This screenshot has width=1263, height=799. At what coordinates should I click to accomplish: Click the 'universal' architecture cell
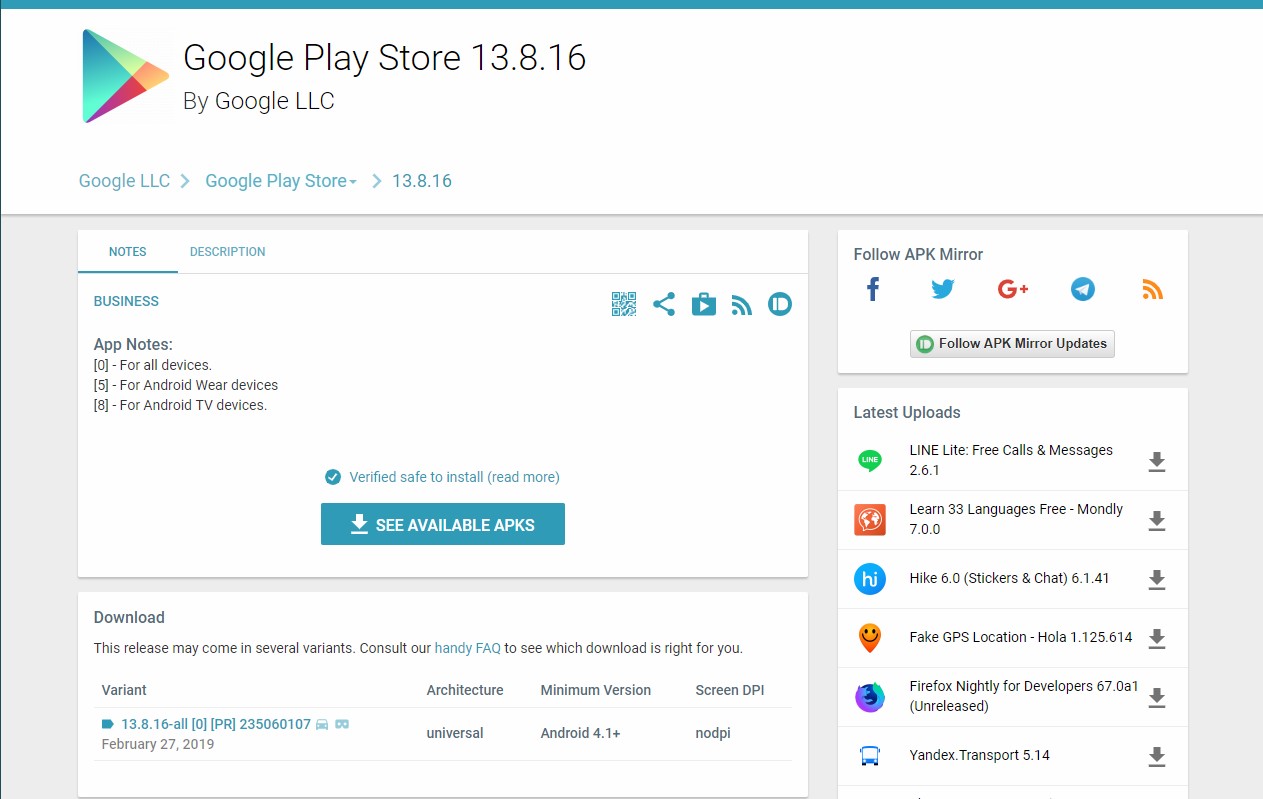pyautogui.click(x=455, y=733)
